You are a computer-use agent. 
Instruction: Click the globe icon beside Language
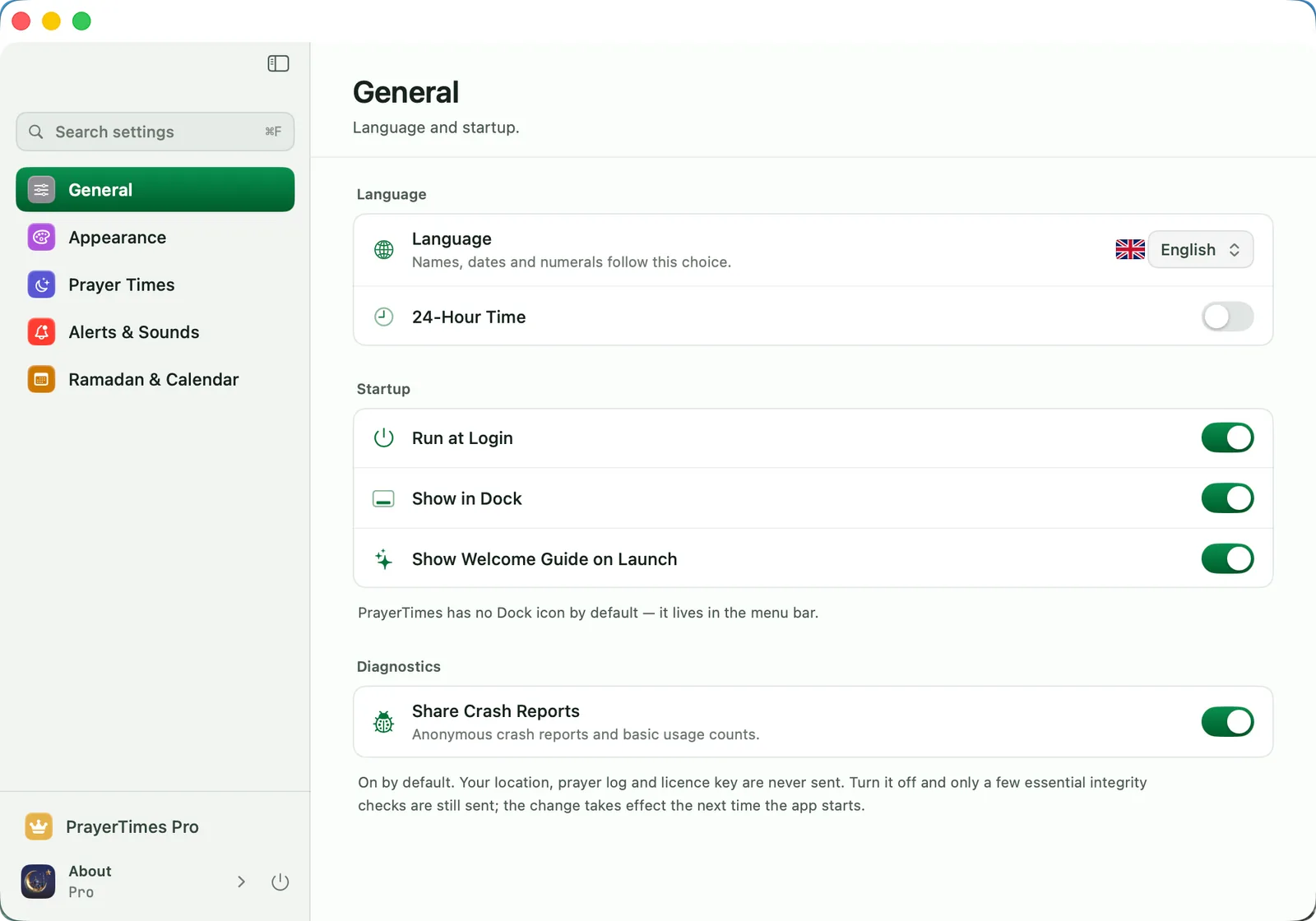point(383,250)
